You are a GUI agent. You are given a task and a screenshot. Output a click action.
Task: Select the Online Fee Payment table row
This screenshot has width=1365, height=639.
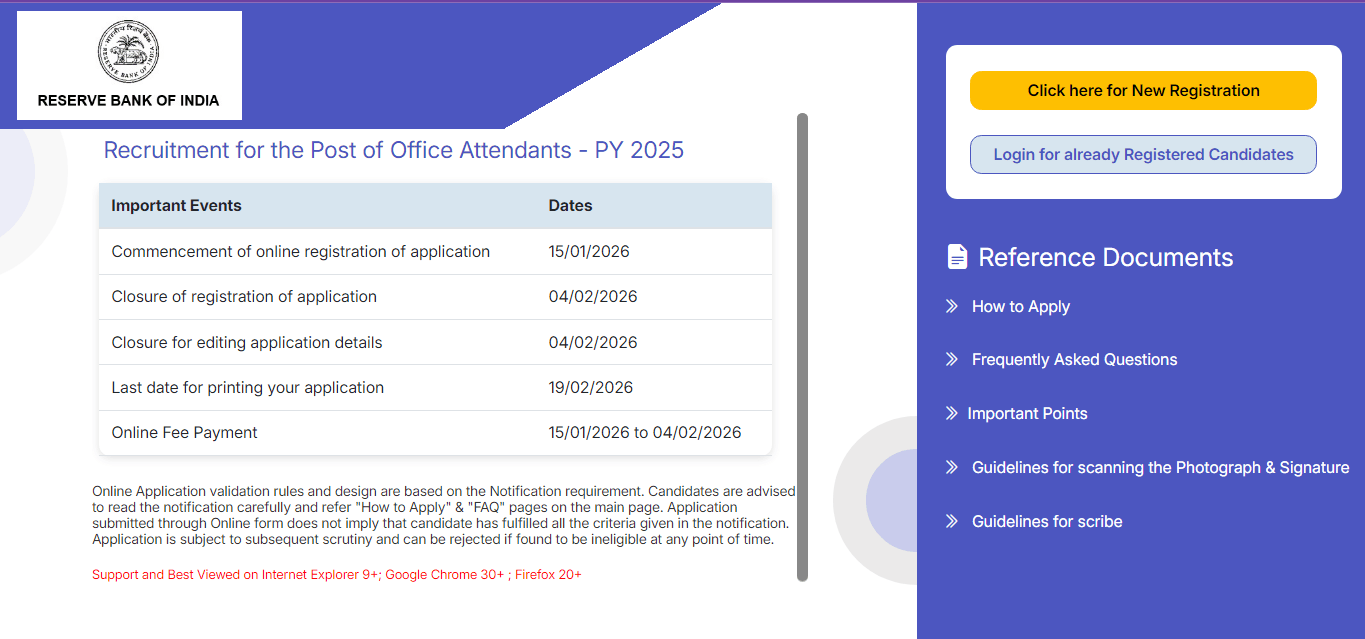click(x=435, y=432)
